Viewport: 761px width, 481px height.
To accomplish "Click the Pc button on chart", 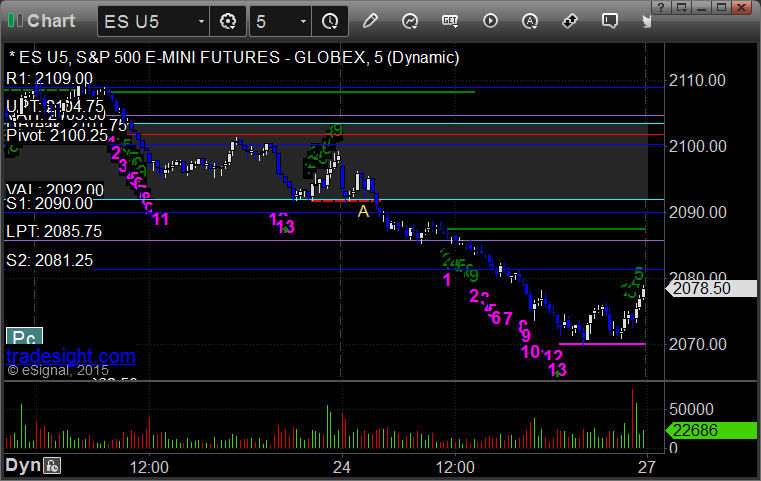I will point(24,336).
